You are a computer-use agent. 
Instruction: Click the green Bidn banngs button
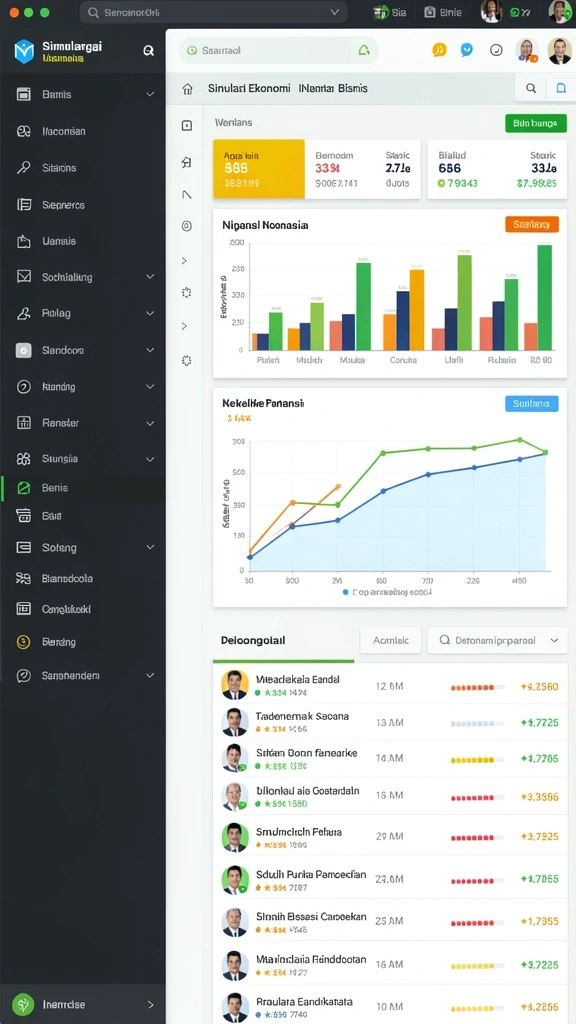536,123
